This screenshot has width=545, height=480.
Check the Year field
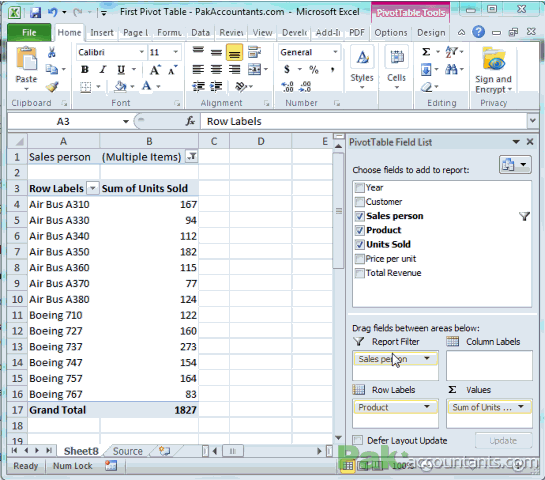tap(359, 188)
